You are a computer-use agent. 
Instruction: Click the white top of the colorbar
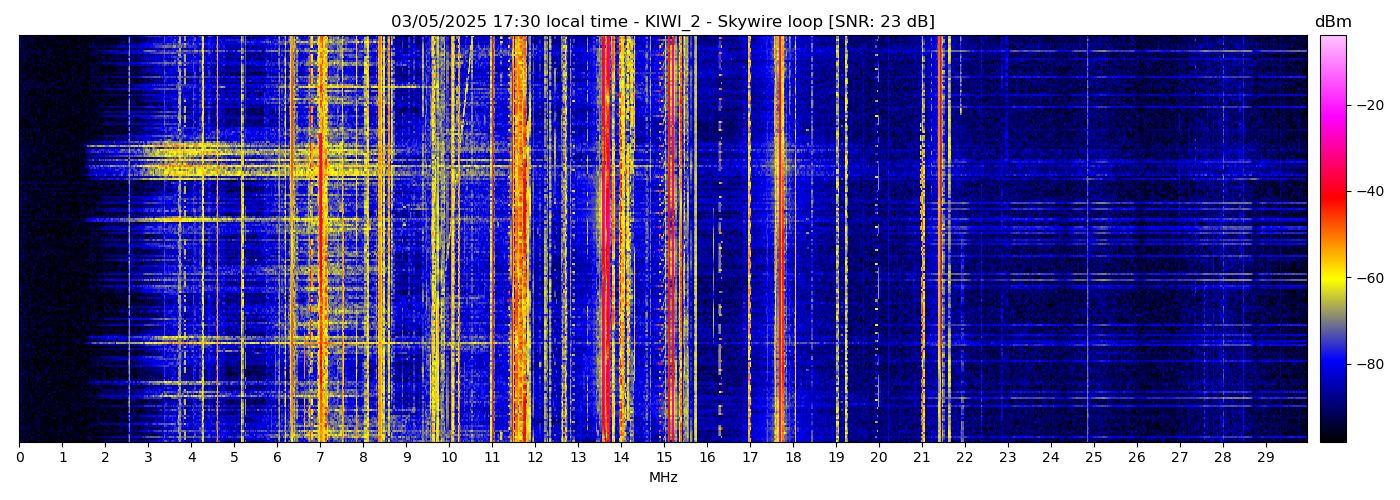1332,42
